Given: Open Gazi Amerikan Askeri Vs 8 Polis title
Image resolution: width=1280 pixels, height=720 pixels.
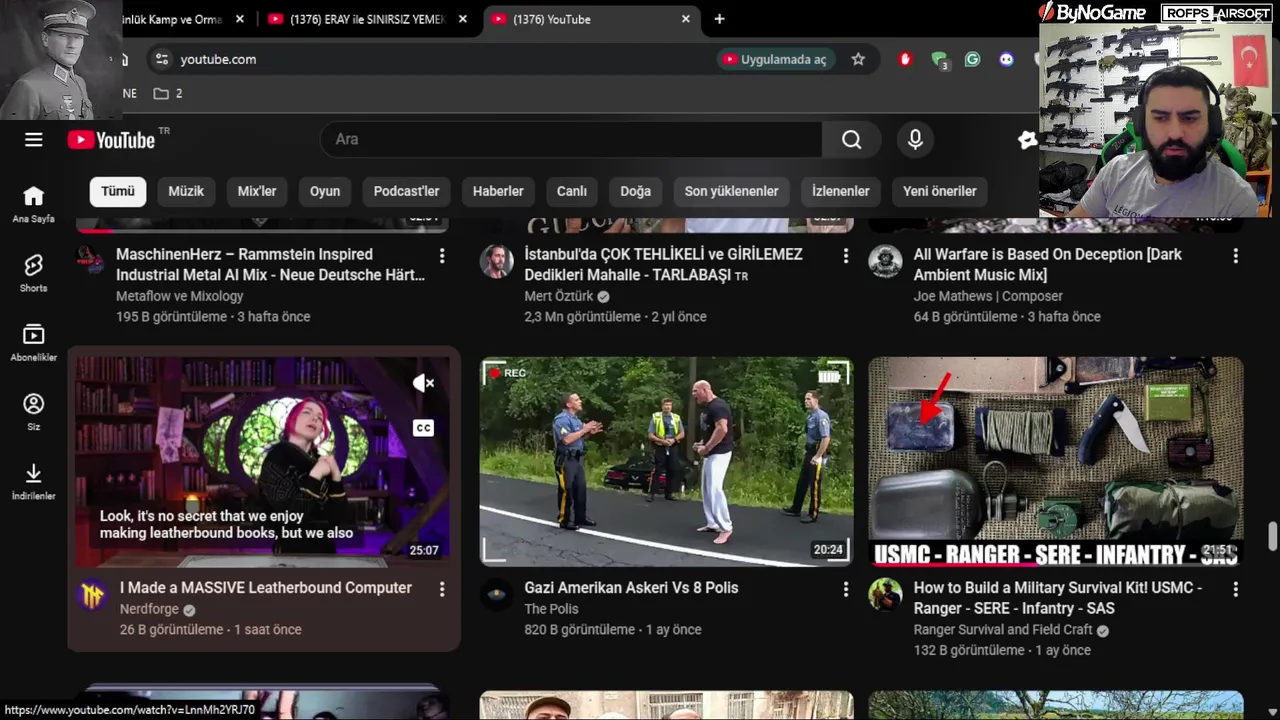Looking at the screenshot, I should [631, 588].
